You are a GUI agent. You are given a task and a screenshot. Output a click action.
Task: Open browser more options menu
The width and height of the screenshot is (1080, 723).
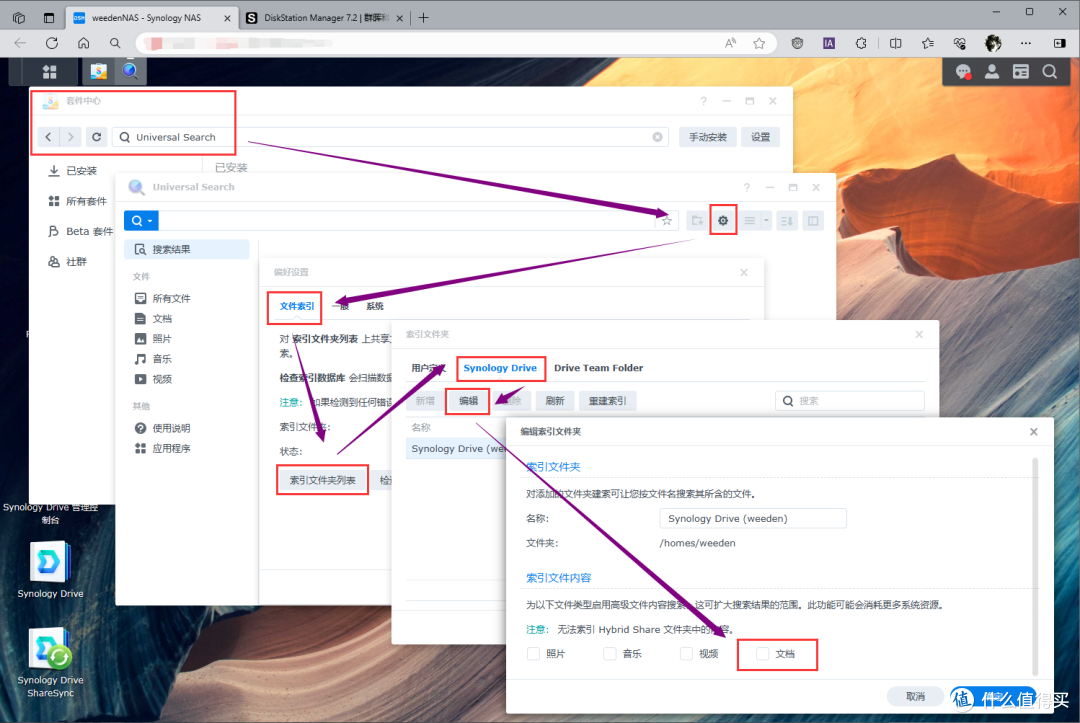pos(1026,43)
